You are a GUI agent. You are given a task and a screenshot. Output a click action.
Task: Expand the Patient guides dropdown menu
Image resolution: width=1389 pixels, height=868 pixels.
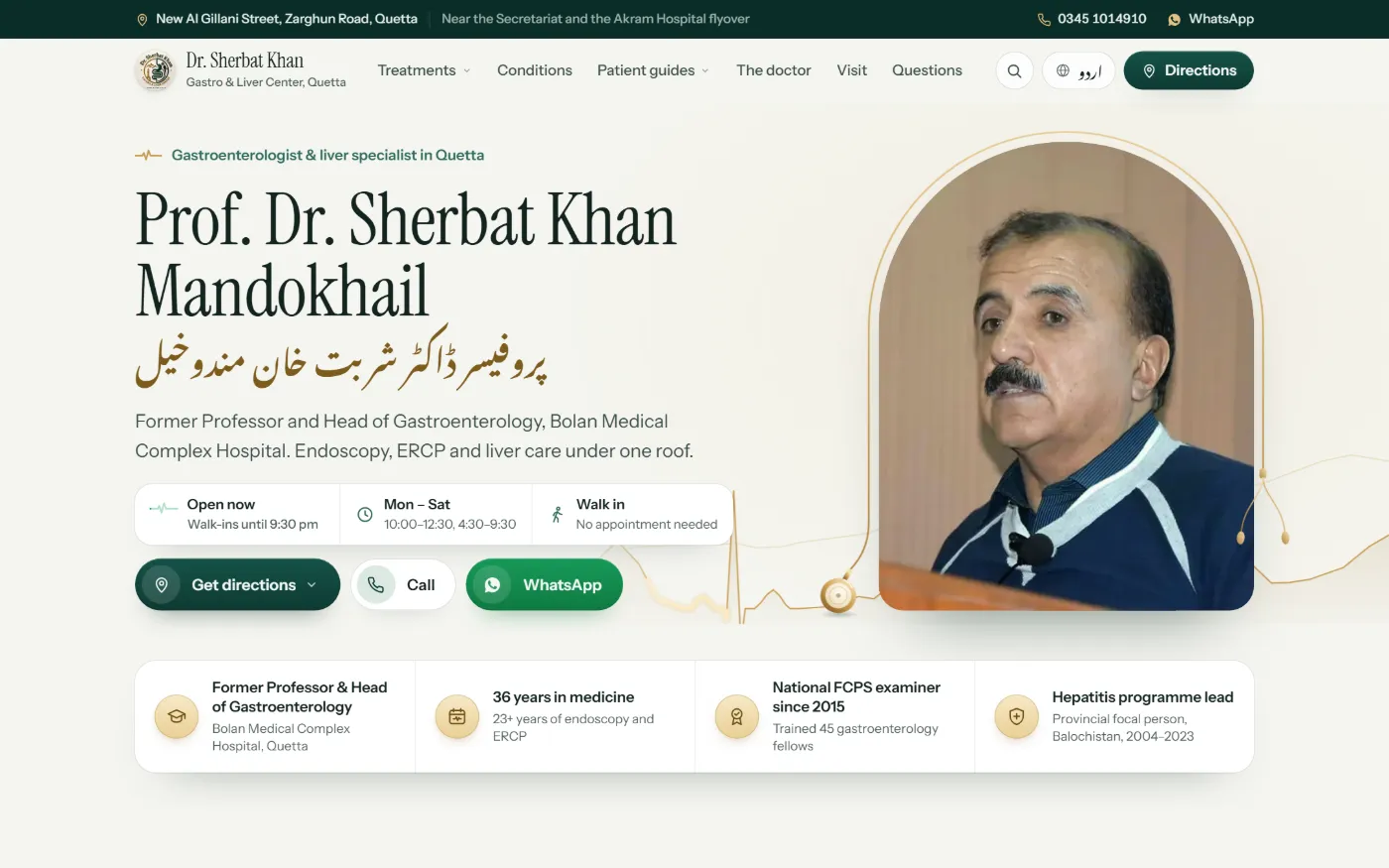(653, 70)
